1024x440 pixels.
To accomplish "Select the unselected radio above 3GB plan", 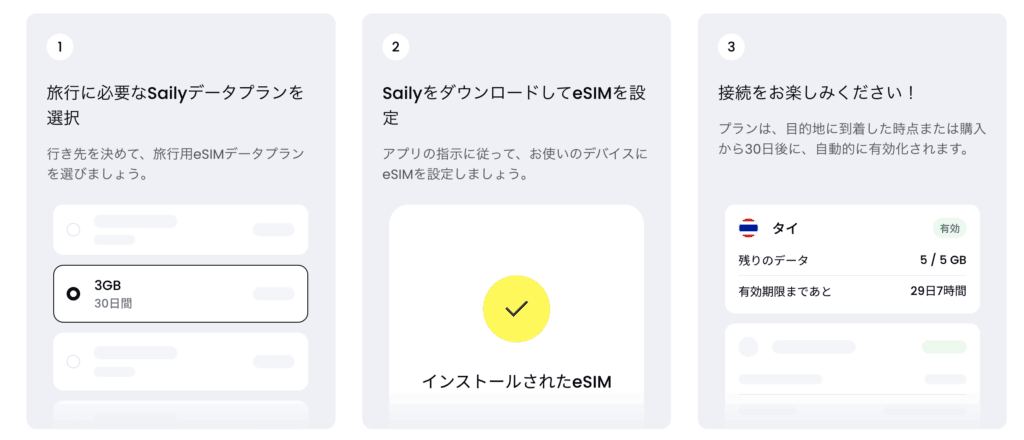I will [x=73, y=229].
